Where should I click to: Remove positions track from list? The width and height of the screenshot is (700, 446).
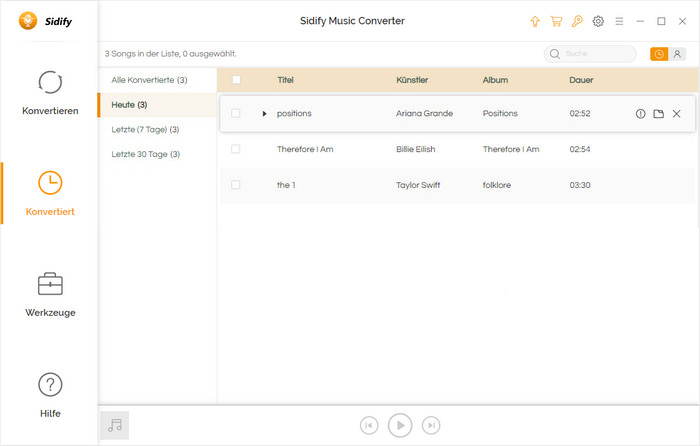pos(676,114)
